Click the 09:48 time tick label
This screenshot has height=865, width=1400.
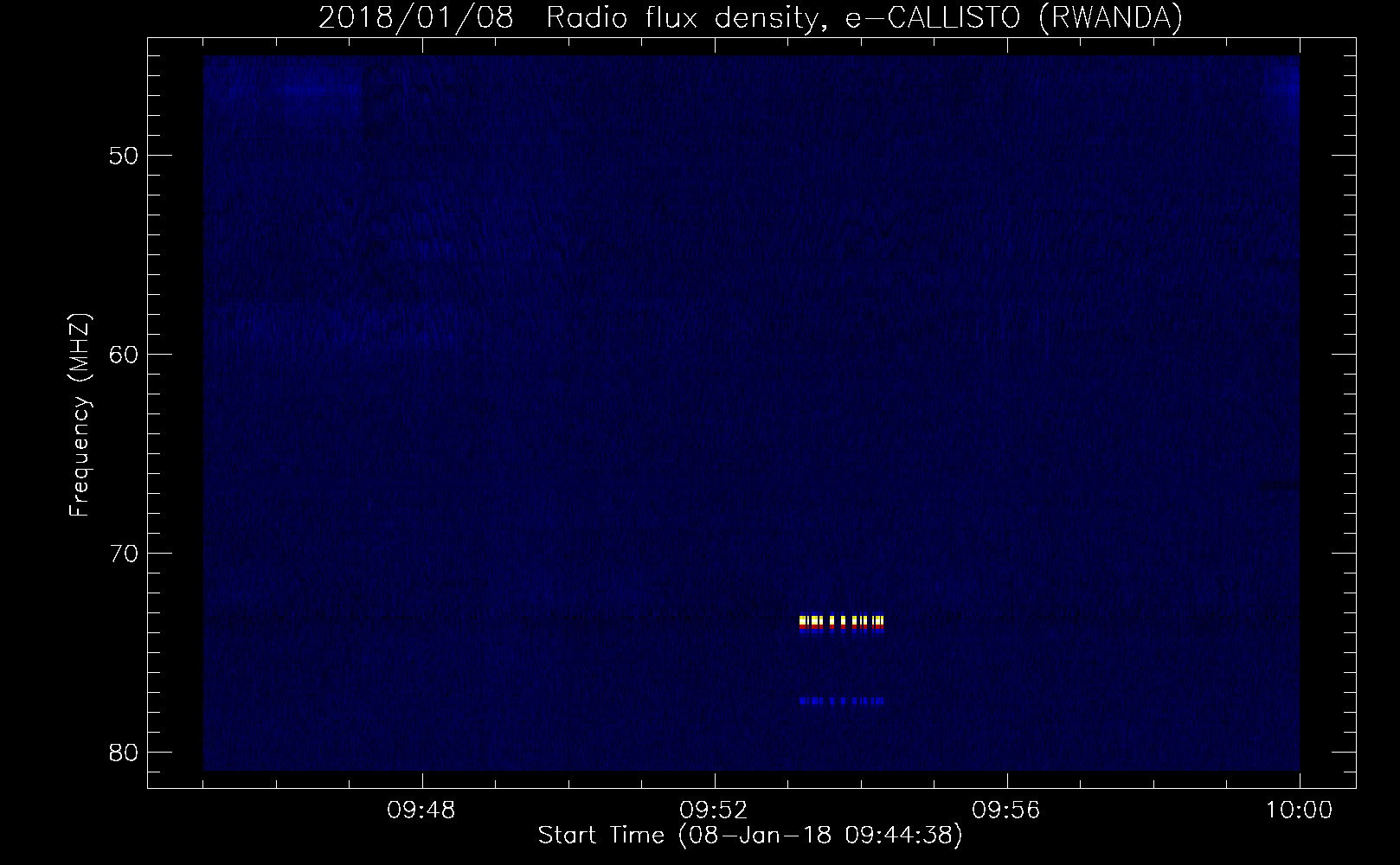[422, 811]
